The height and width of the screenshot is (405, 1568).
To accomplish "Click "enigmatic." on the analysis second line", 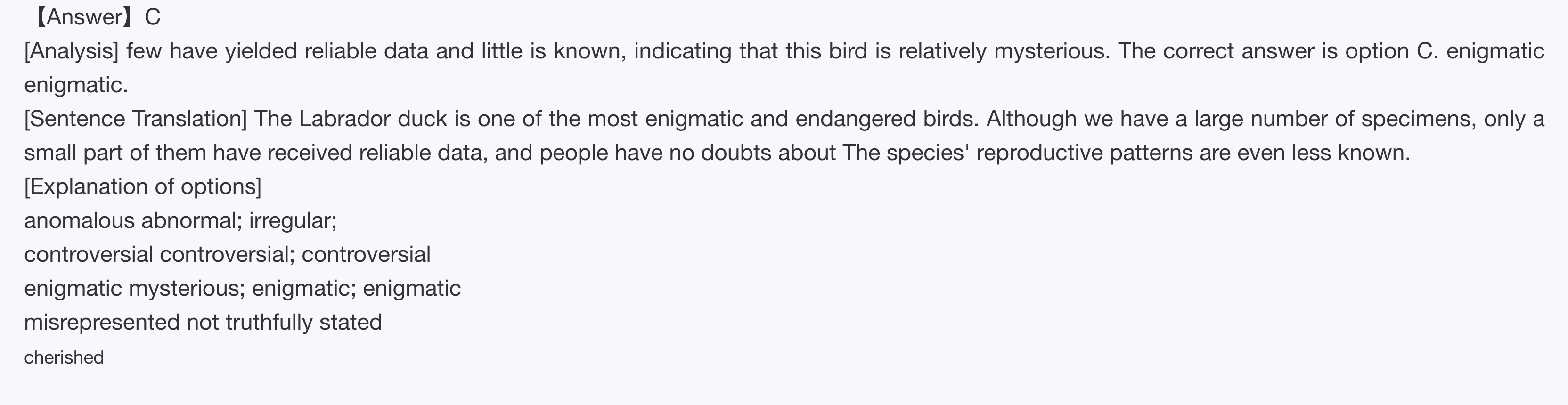I will pos(76,85).
